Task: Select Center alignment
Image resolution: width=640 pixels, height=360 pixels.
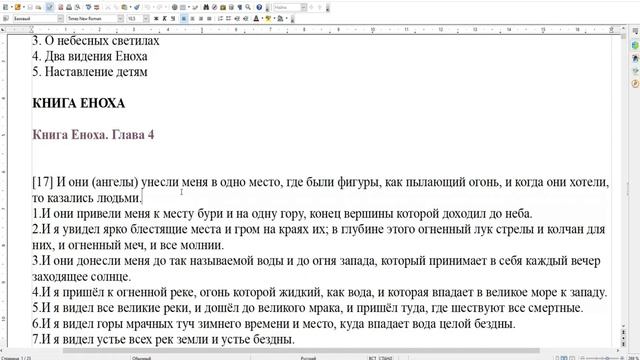Action: click(x=192, y=18)
